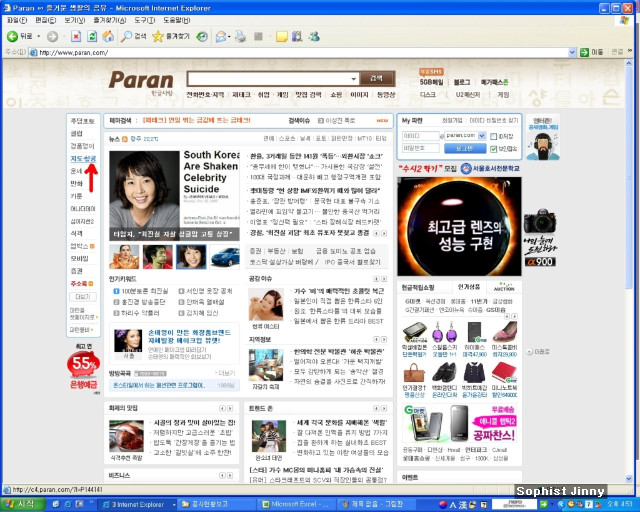Open the Search magnifier toolbar button

pos(134,37)
